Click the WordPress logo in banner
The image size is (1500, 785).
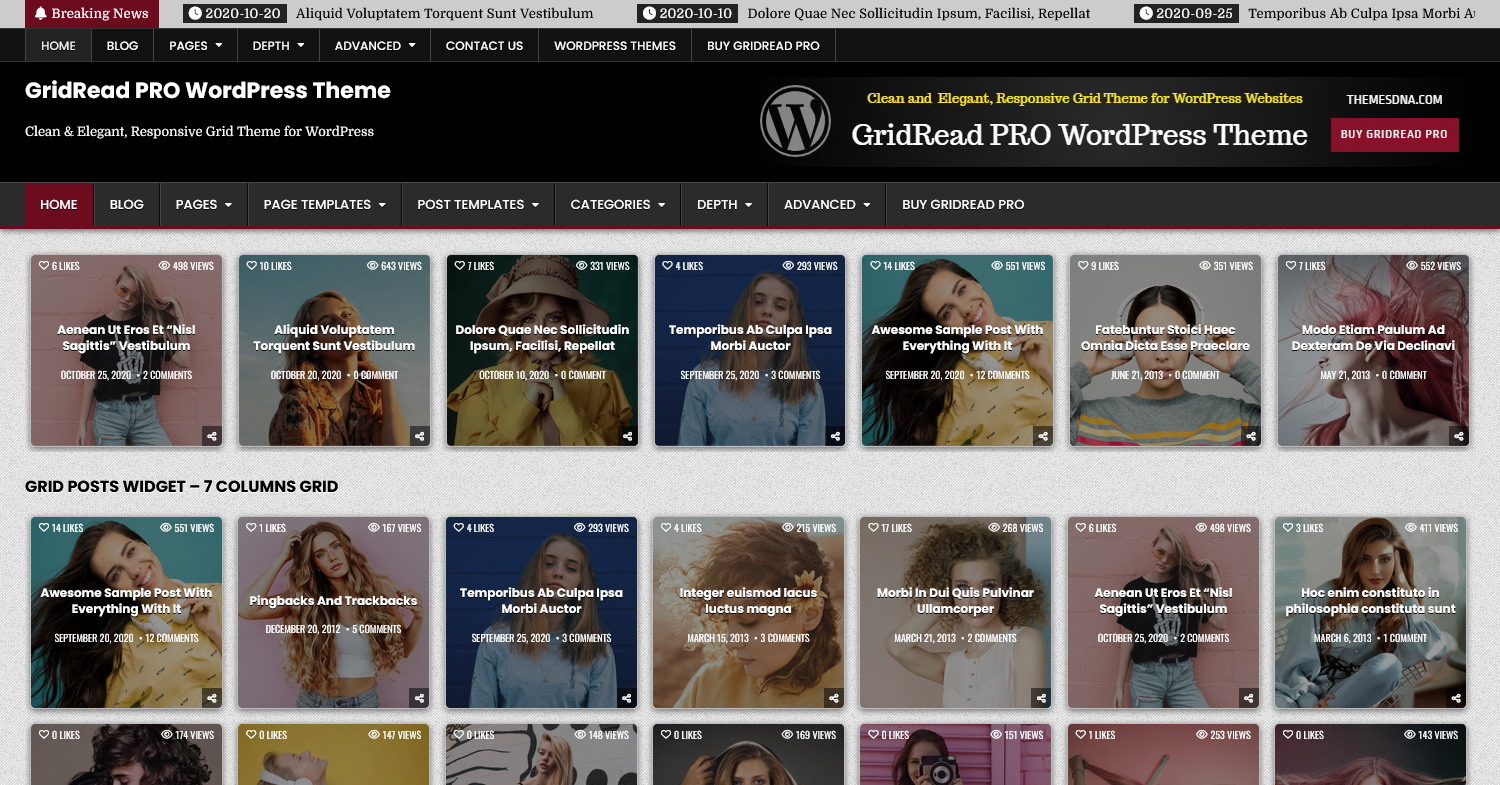pyautogui.click(x=795, y=121)
